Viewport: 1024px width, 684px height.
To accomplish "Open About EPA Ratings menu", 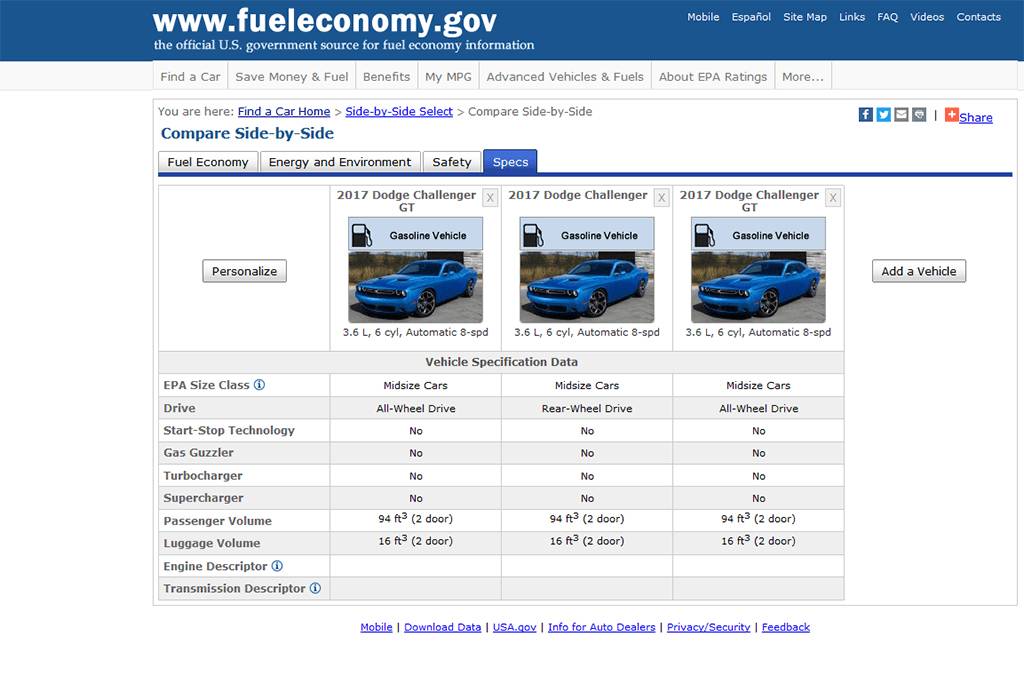I will pyautogui.click(x=712, y=76).
